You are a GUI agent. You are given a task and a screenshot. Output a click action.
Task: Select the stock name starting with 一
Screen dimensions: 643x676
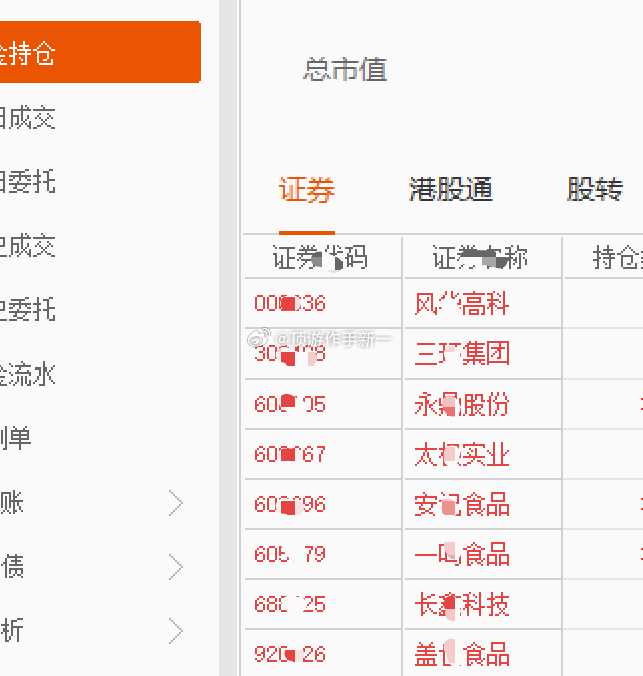462,554
